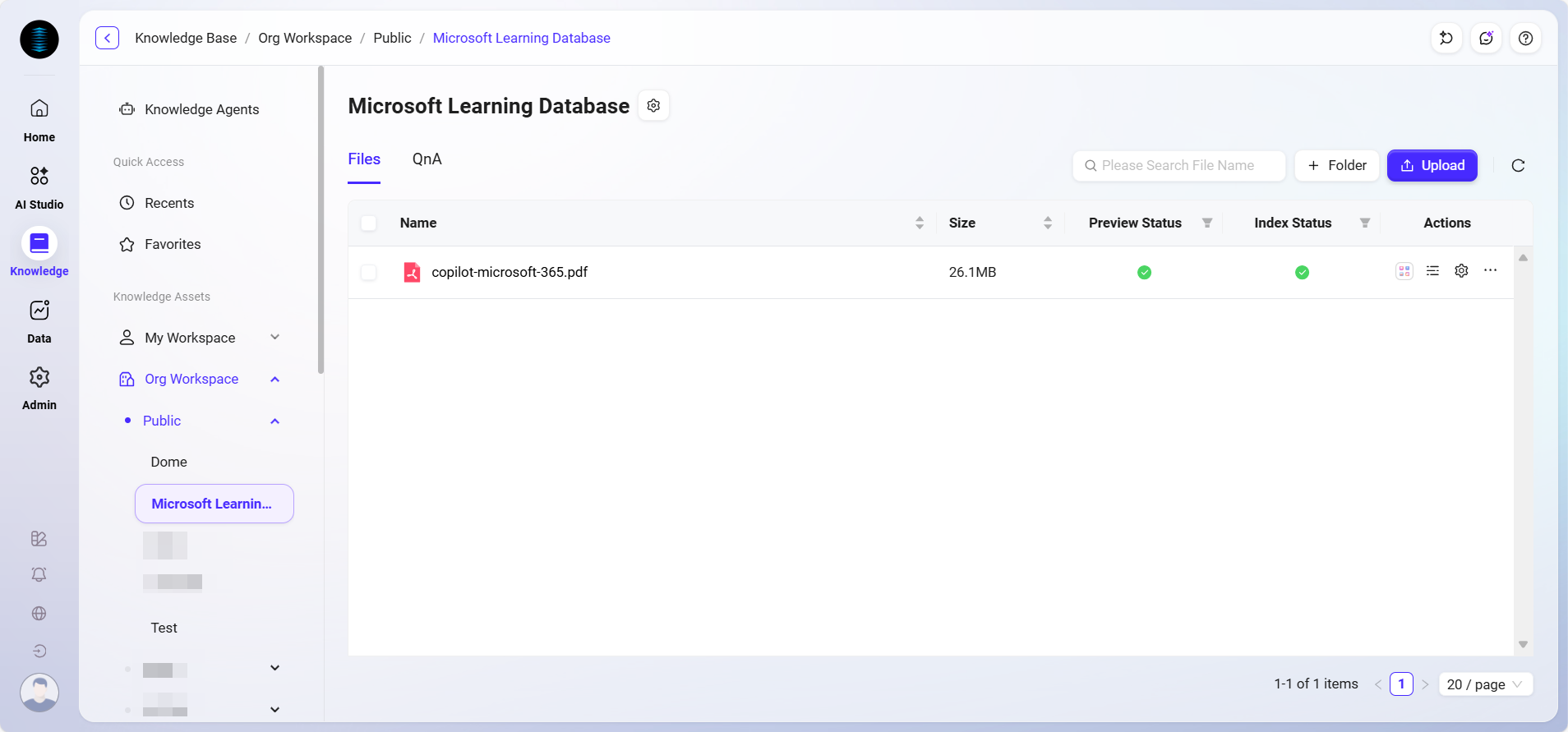Open more actions for copilot-microsoft-365.pdf

coord(1490,271)
